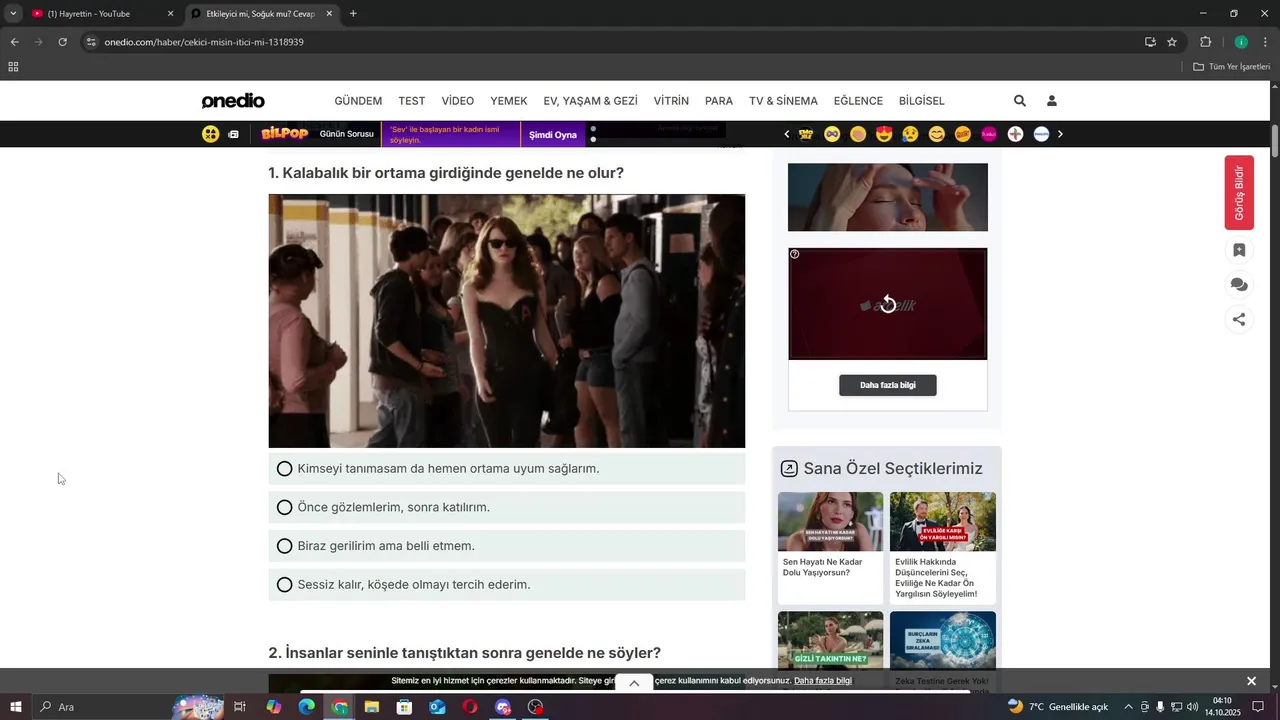The width and height of the screenshot is (1280, 720).
Task: Open EV, YAŞAM & GEZİ menu
Action: [590, 101]
